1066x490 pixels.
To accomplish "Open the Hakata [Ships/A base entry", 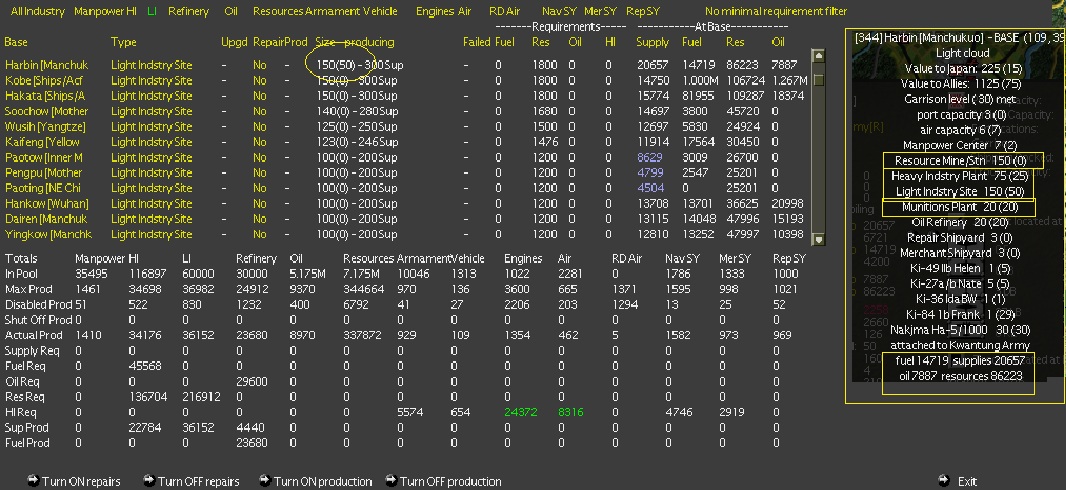I will coord(44,96).
